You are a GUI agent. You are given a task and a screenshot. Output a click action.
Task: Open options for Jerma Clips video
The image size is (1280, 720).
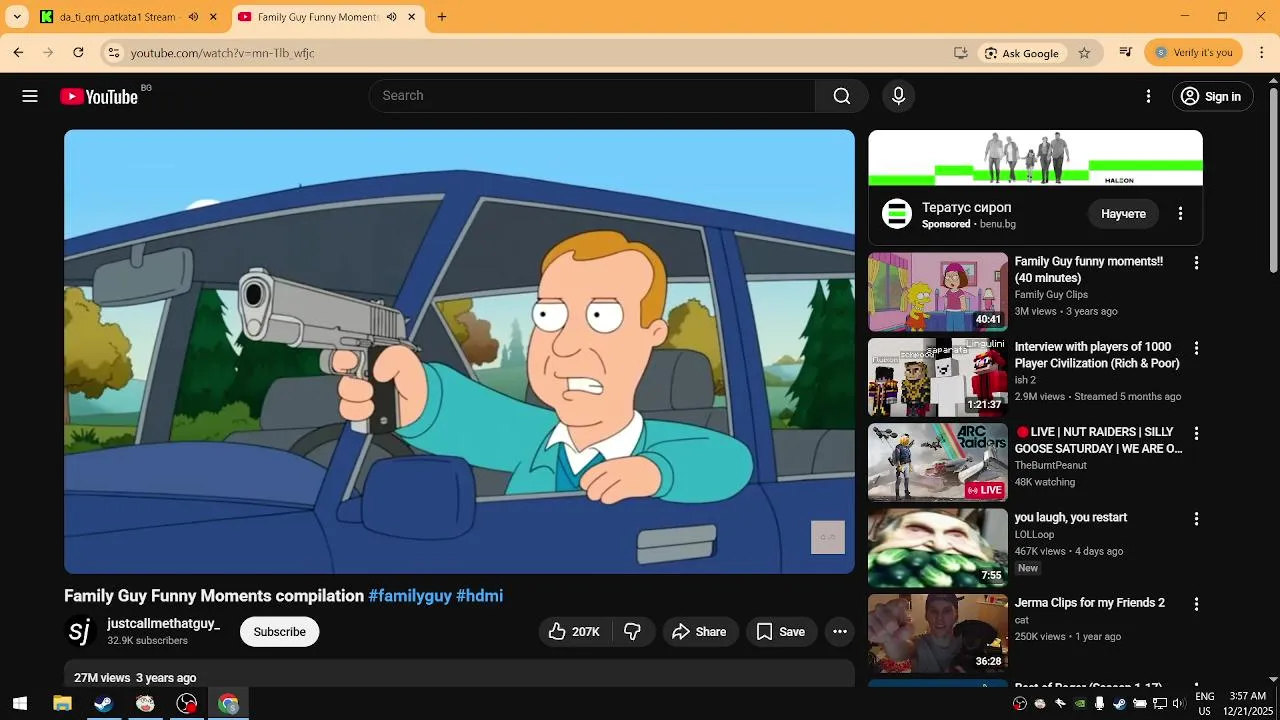tap(1196, 605)
